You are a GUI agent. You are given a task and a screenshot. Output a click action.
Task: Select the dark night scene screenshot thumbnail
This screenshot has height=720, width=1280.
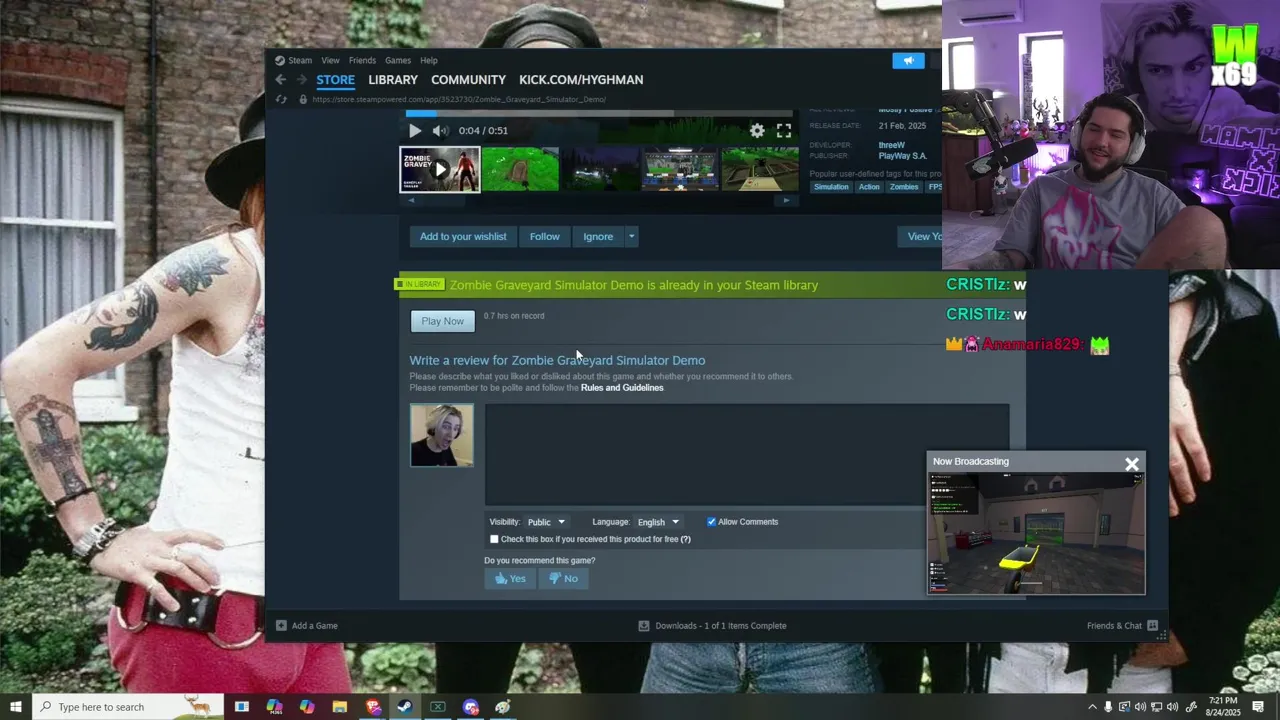pos(600,169)
